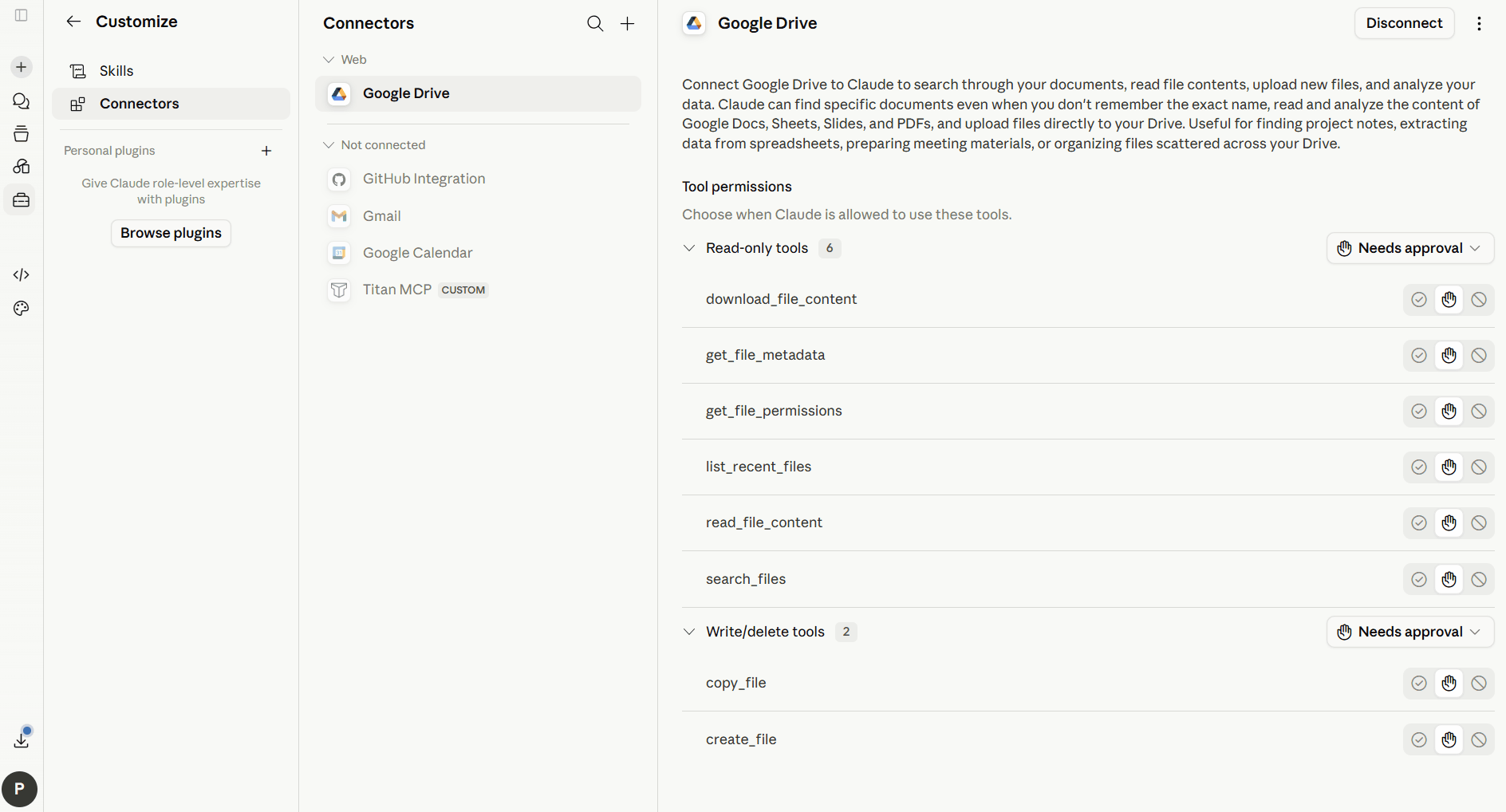Collapse the Not connected section
This screenshot has width=1506, height=812.
click(x=374, y=145)
